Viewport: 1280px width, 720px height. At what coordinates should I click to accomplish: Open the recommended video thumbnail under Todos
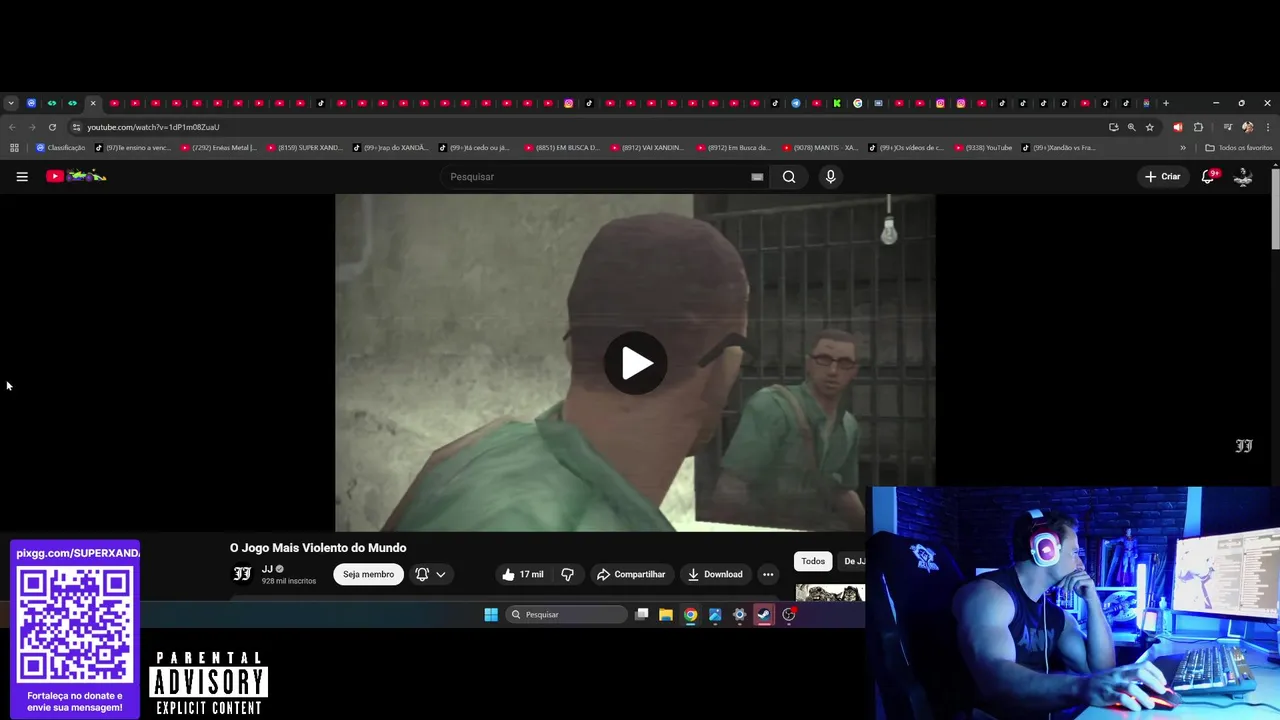830,592
